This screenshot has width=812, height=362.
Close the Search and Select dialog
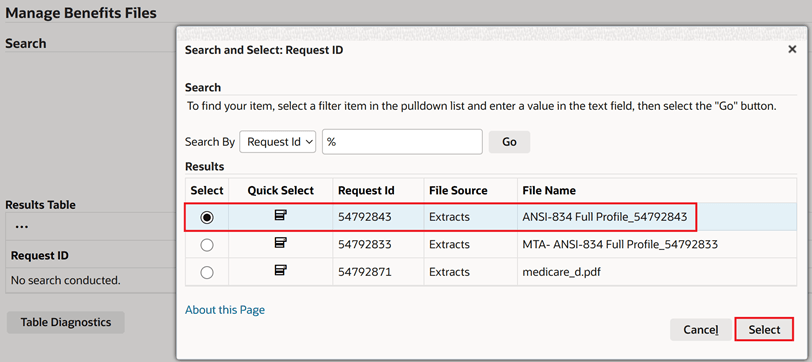click(x=792, y=50)
